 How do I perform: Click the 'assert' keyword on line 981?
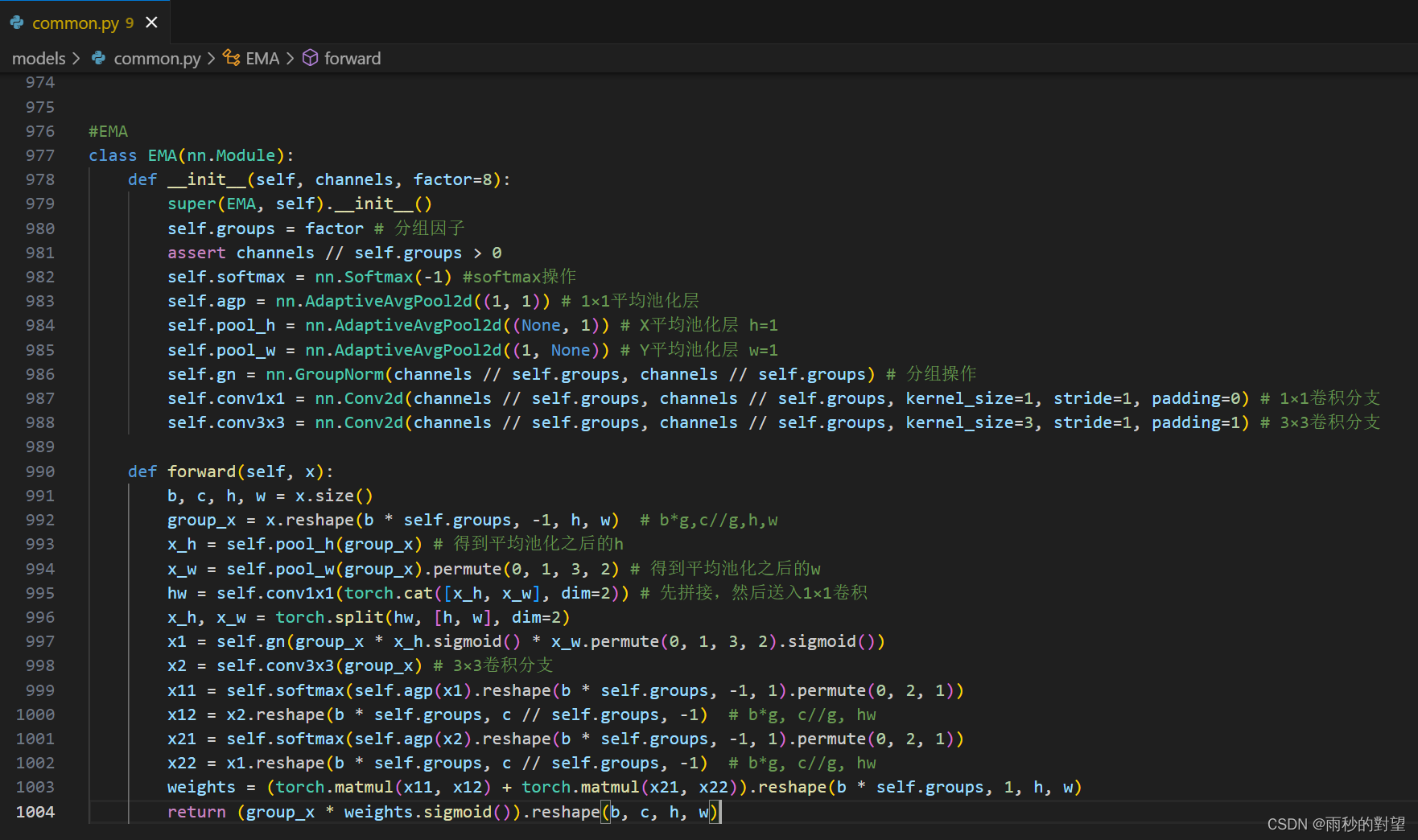[196, 253]
